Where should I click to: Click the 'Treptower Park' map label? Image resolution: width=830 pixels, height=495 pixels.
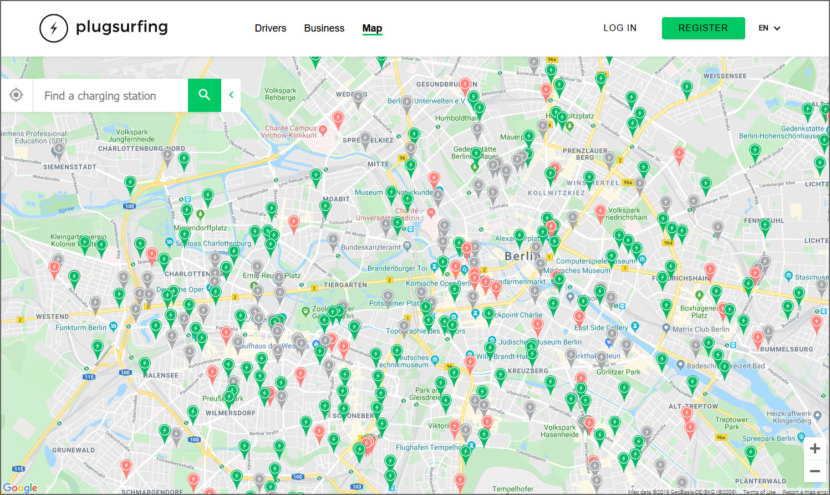click(732, 422)
